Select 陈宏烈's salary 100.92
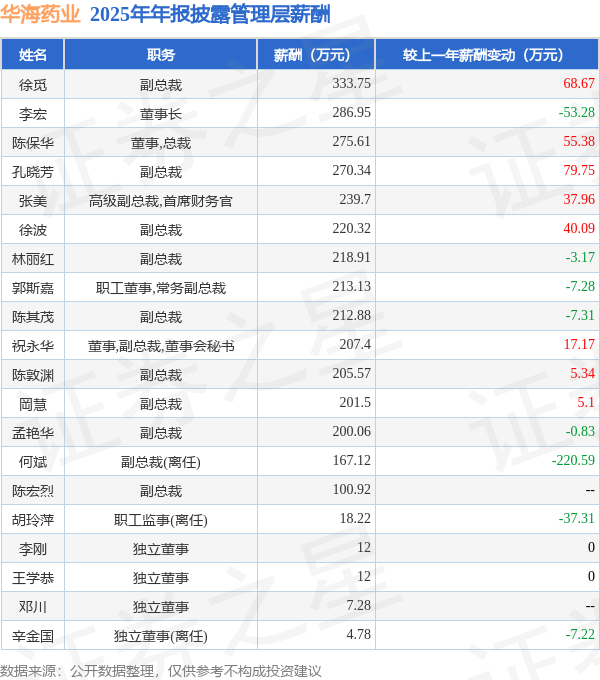 352,490
